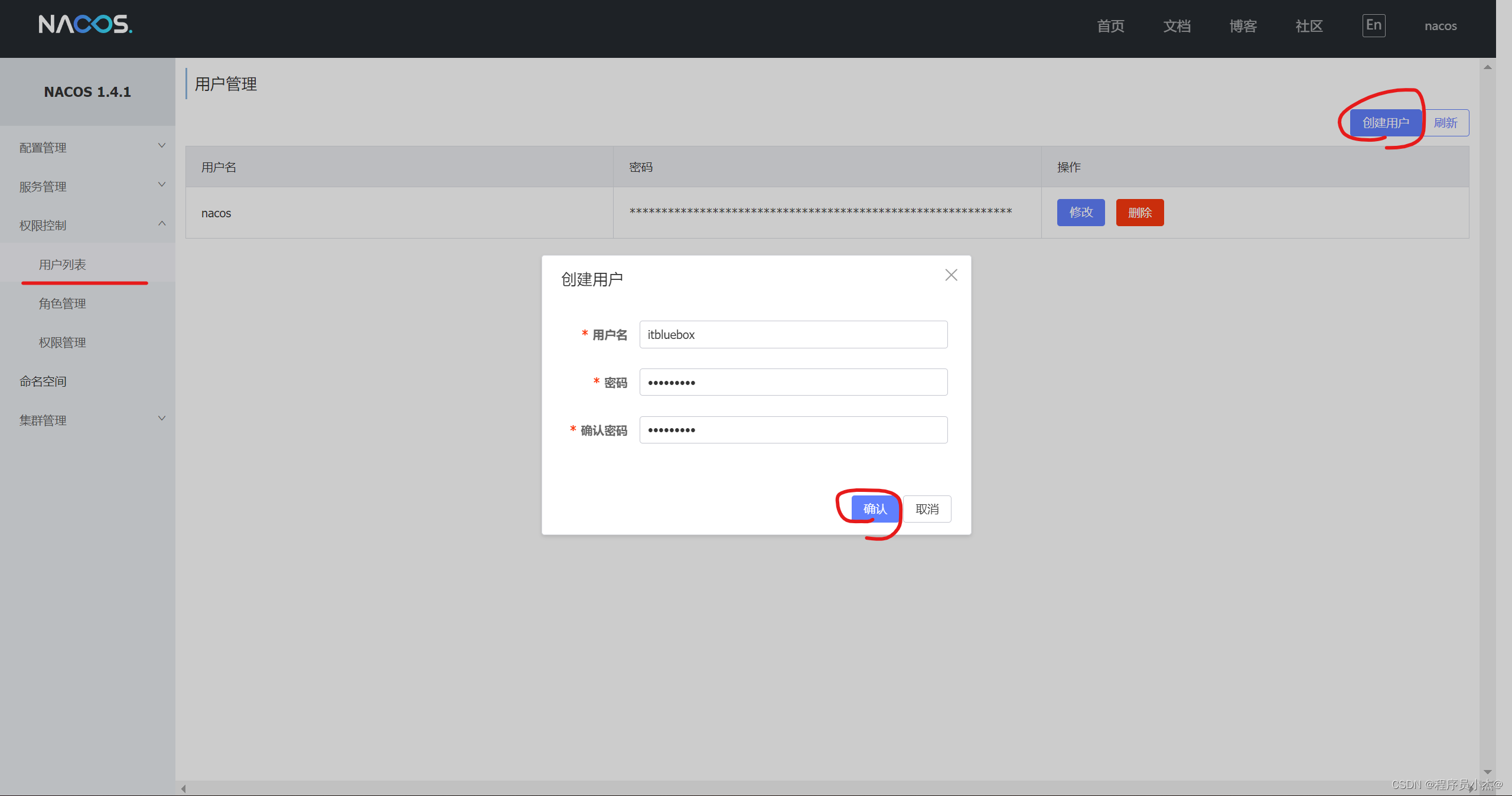Click the 创建用户 dialog title
Image resolution: width=1512 pixels, height=796 pixels.
coord(592,279)
